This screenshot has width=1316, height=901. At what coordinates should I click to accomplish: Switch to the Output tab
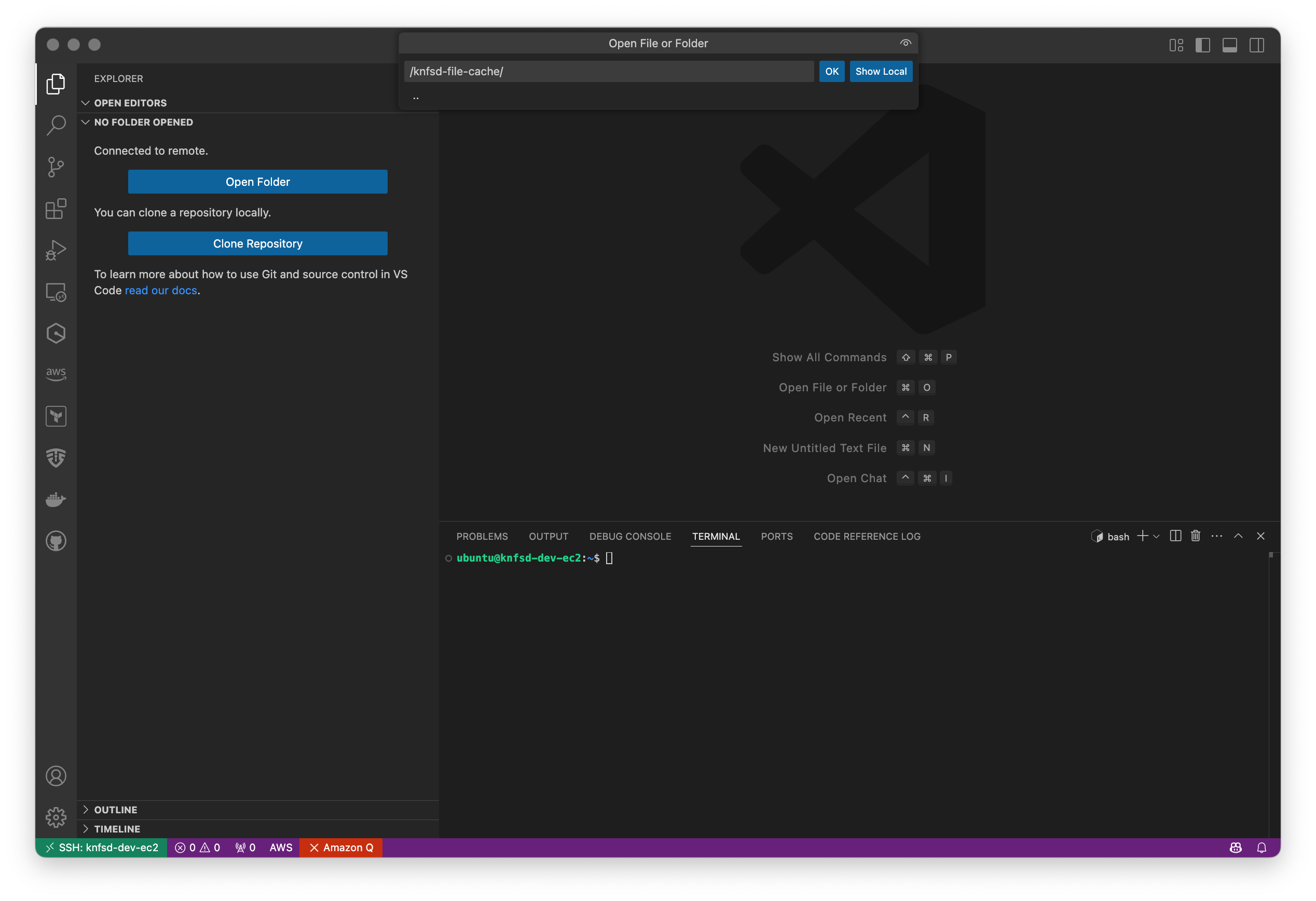[548, 536]
